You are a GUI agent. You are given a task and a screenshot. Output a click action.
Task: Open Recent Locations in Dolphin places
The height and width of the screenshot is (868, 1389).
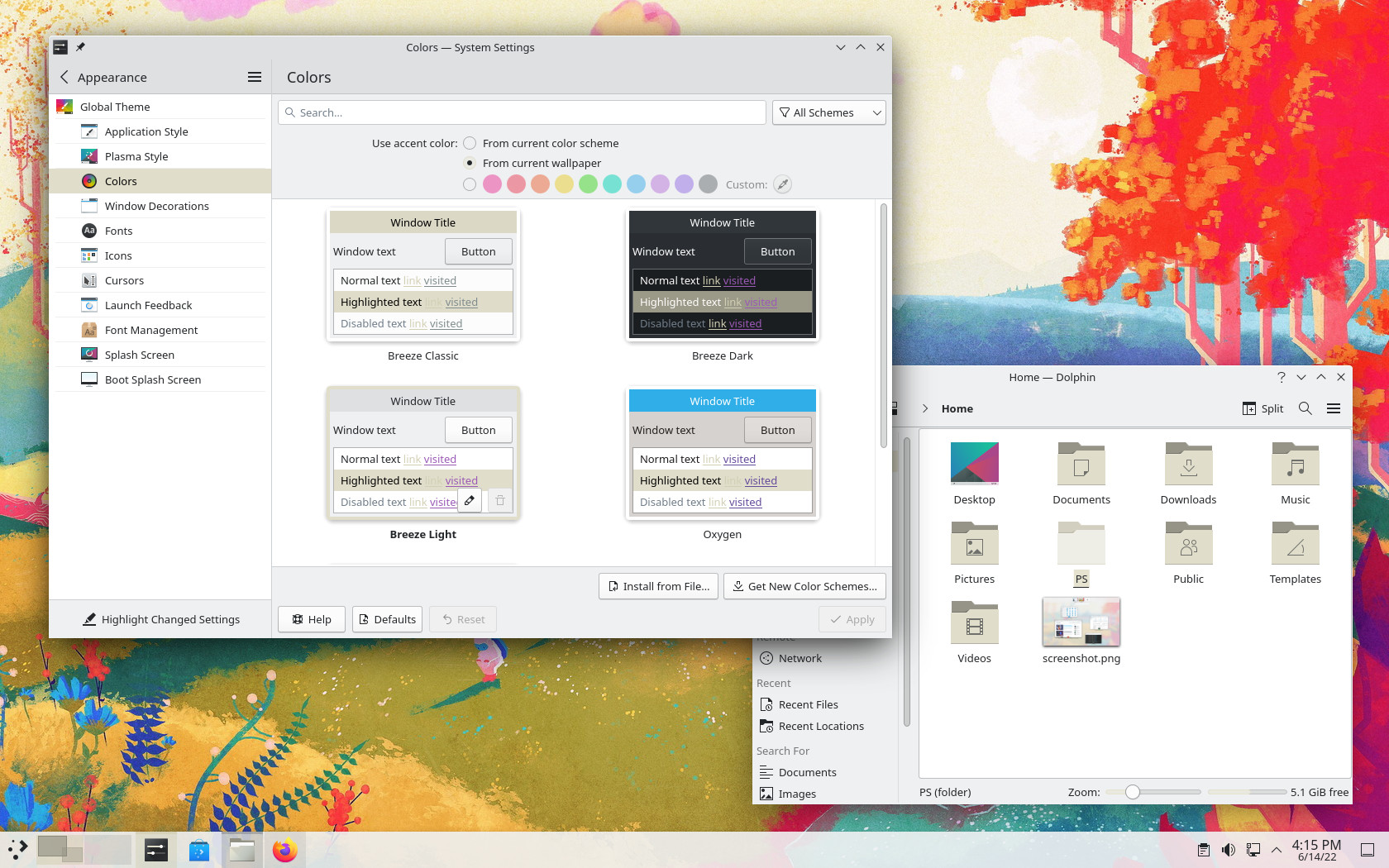[811, 727]
